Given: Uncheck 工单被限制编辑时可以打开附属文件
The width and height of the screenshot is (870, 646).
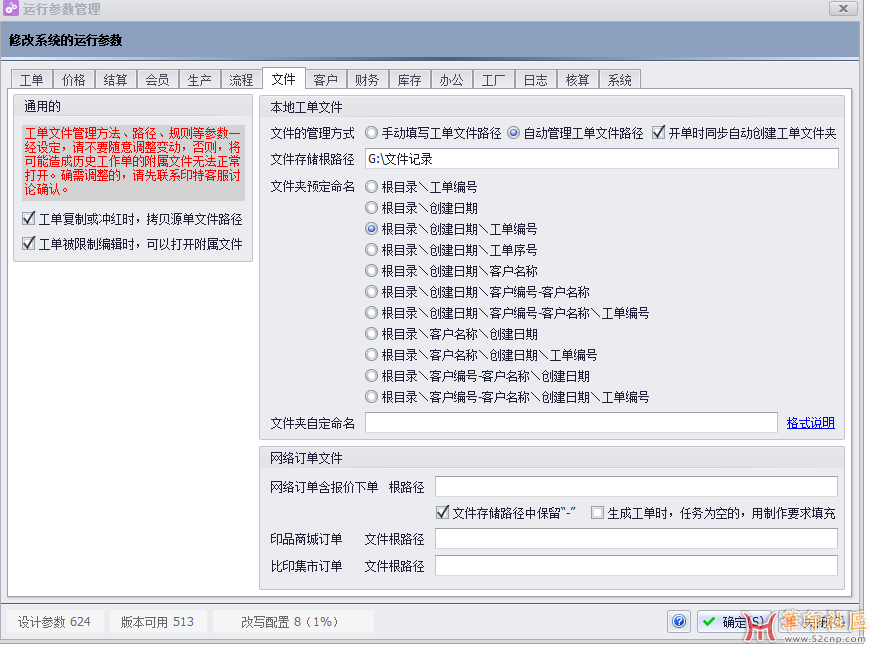Looking at the screenshot, I should [29, 244].
